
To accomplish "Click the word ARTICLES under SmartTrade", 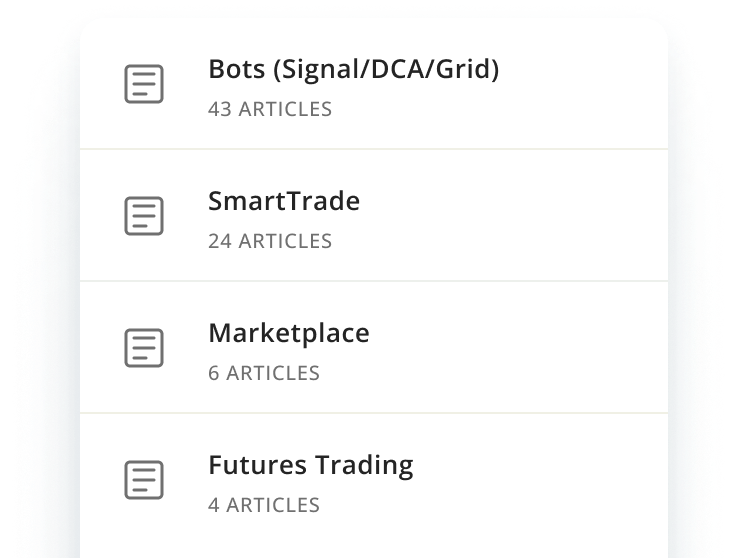I will click(x=285, y=241).
